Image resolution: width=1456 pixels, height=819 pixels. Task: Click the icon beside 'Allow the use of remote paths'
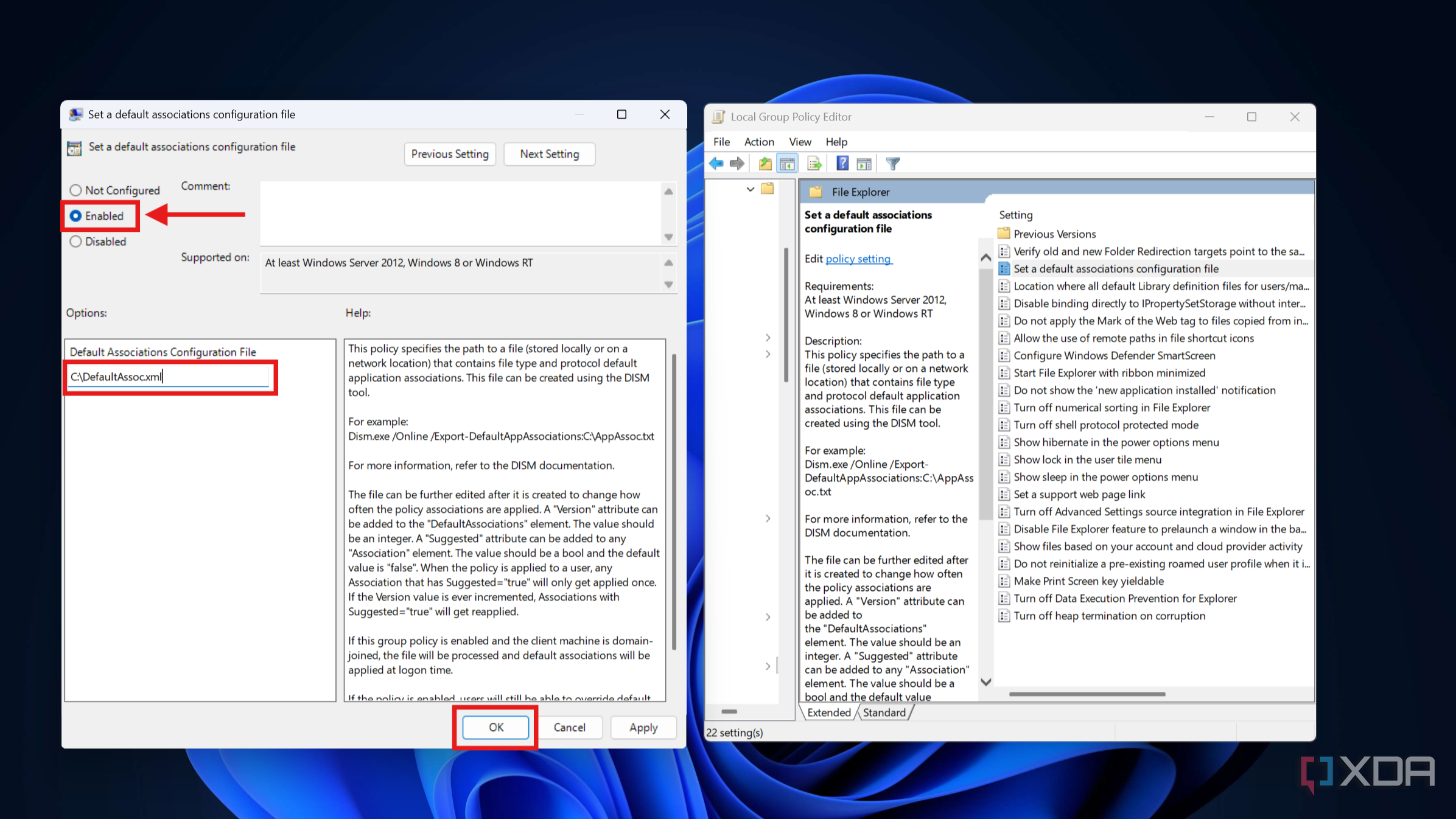[1004, 338]
